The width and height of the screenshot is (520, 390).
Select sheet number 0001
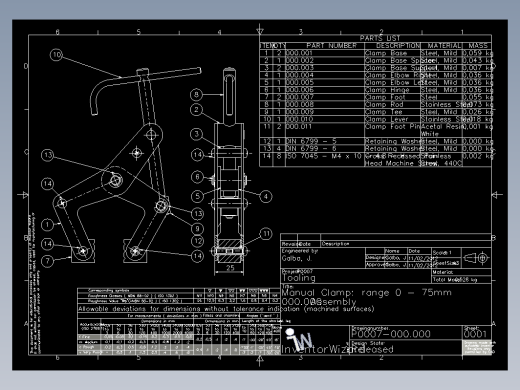point(475,334)
